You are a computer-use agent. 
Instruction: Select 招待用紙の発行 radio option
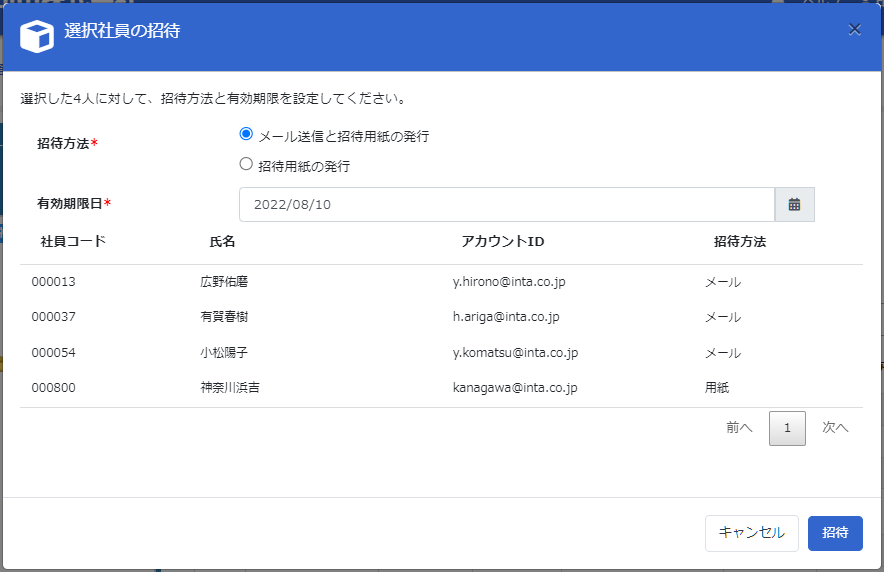tap(246, 165)
